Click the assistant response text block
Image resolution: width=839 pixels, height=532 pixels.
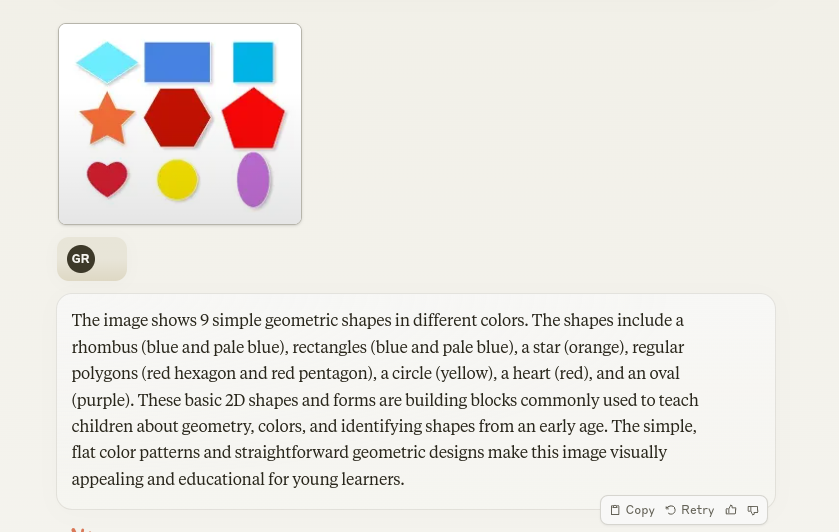(416, 399)
